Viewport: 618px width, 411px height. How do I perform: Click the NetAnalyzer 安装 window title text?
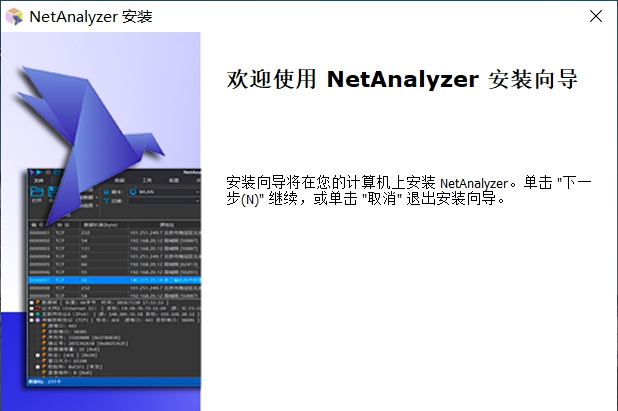tap(91, 17)
